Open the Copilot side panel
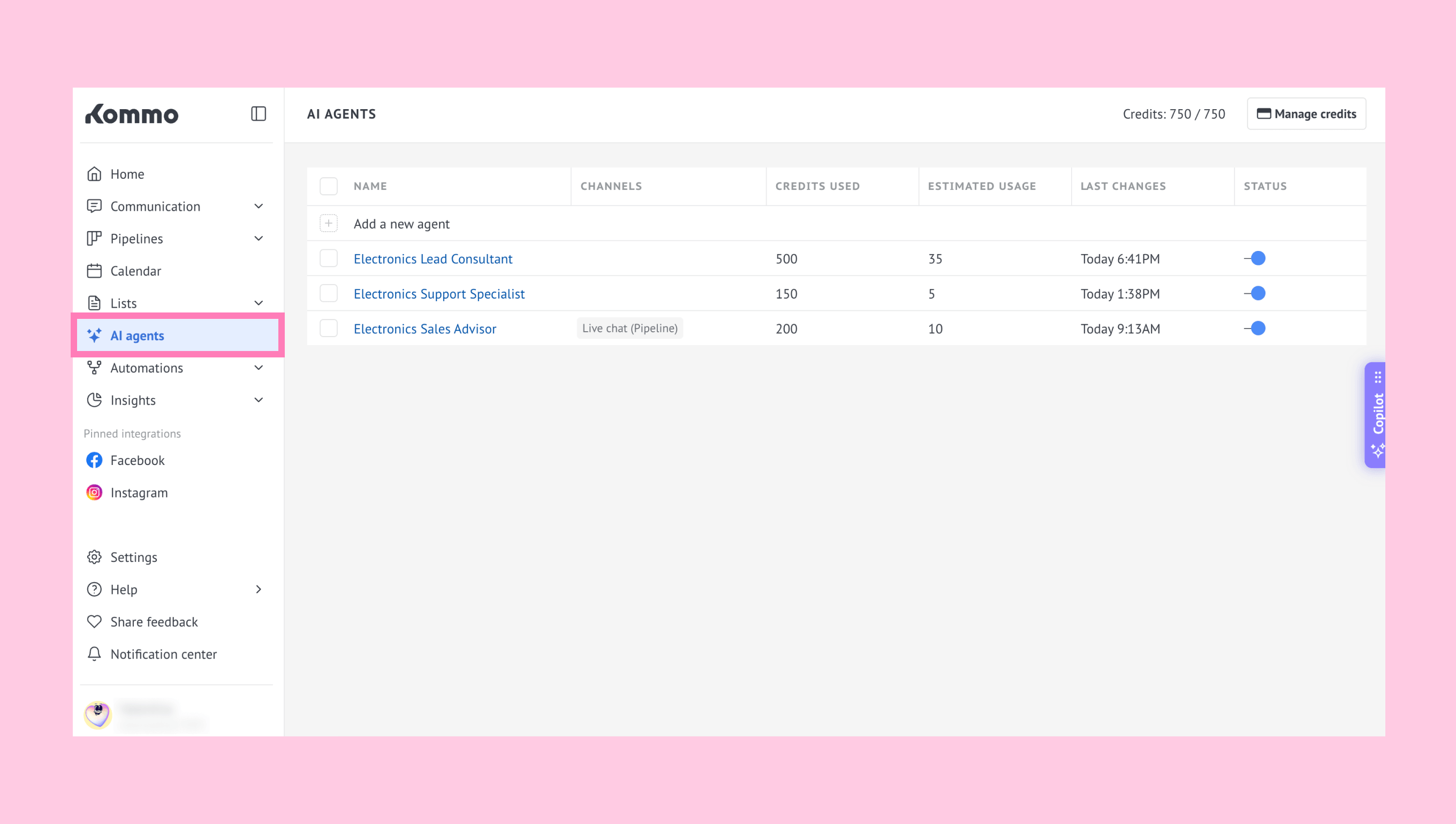The image size is (1456, 824). 1375,415
